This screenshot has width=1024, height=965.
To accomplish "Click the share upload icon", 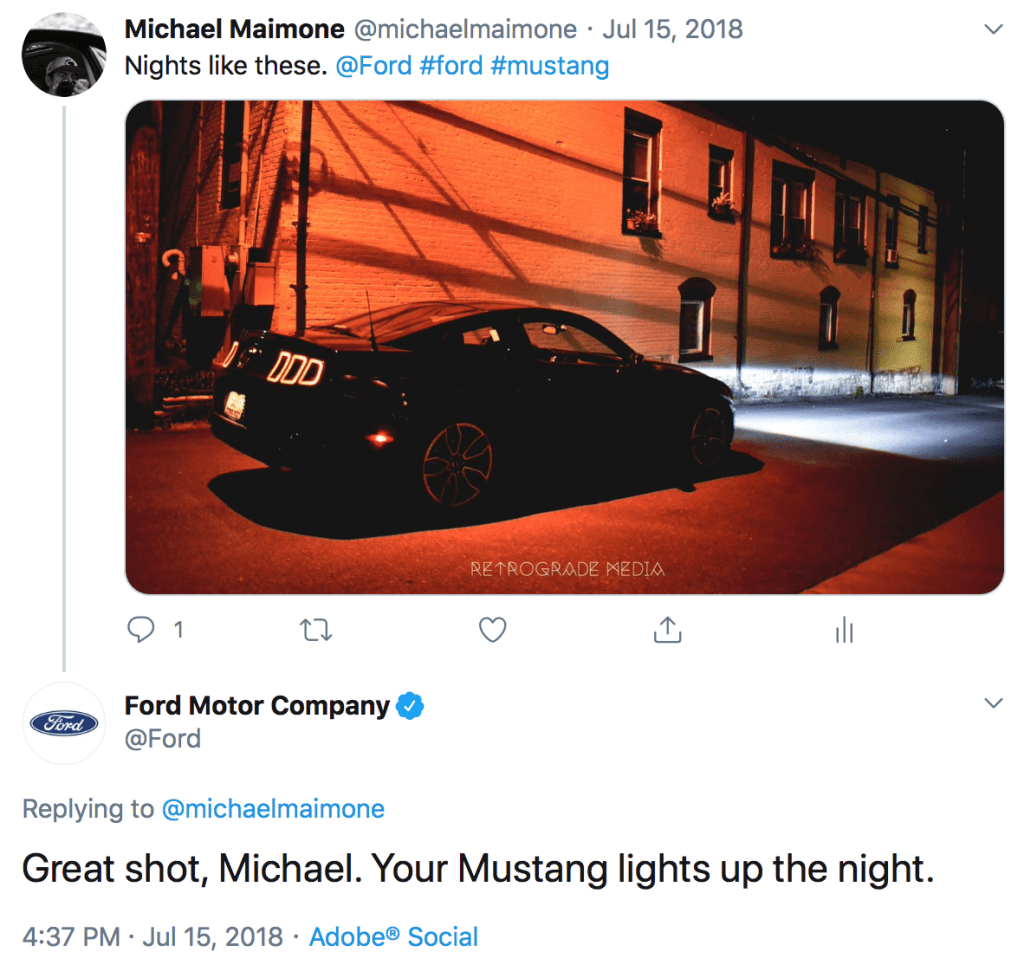I will tap(667, 629).
